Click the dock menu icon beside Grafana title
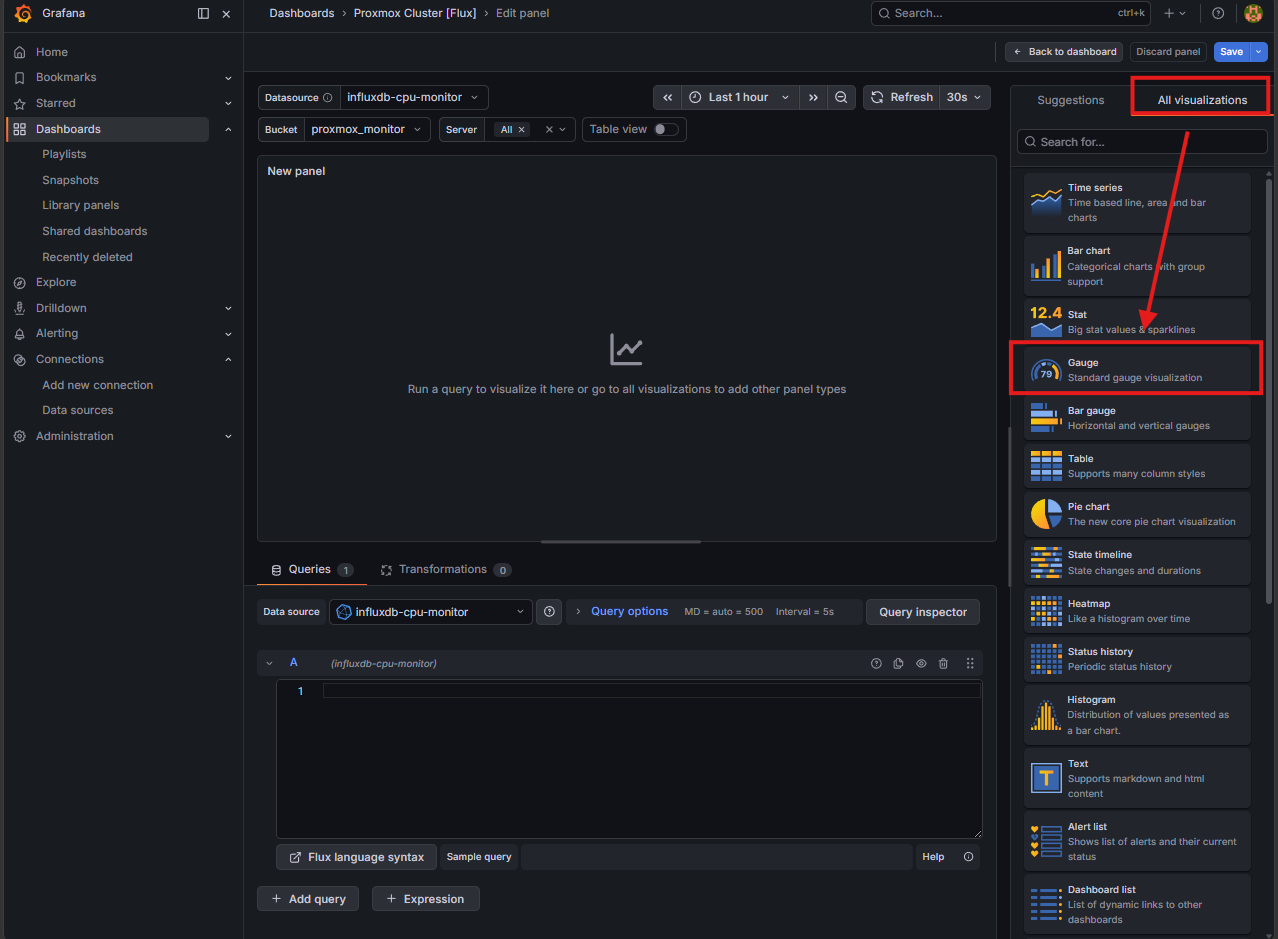Screen dimensions: 1278x939 [204, 14]
